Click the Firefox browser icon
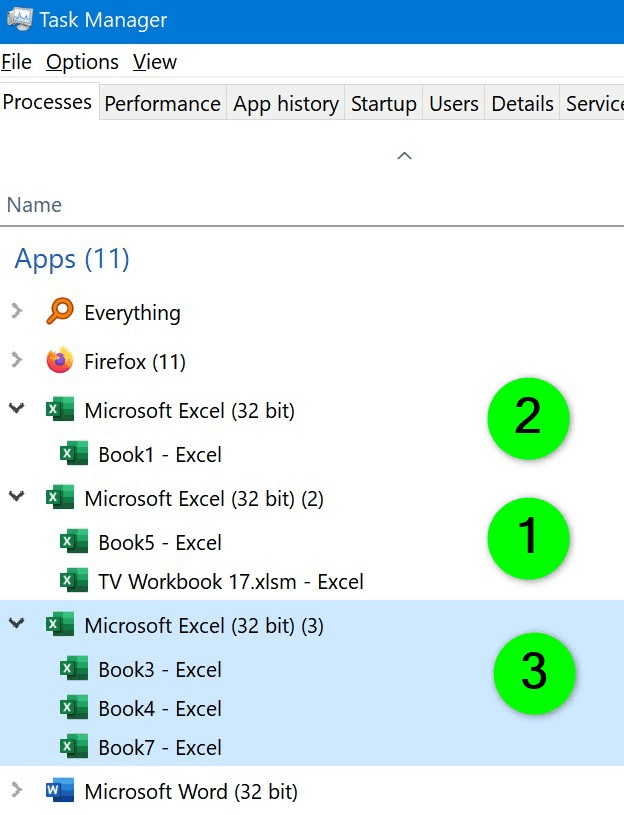The height and width of the screenshot is (815, 624). [x=60, y=360]
